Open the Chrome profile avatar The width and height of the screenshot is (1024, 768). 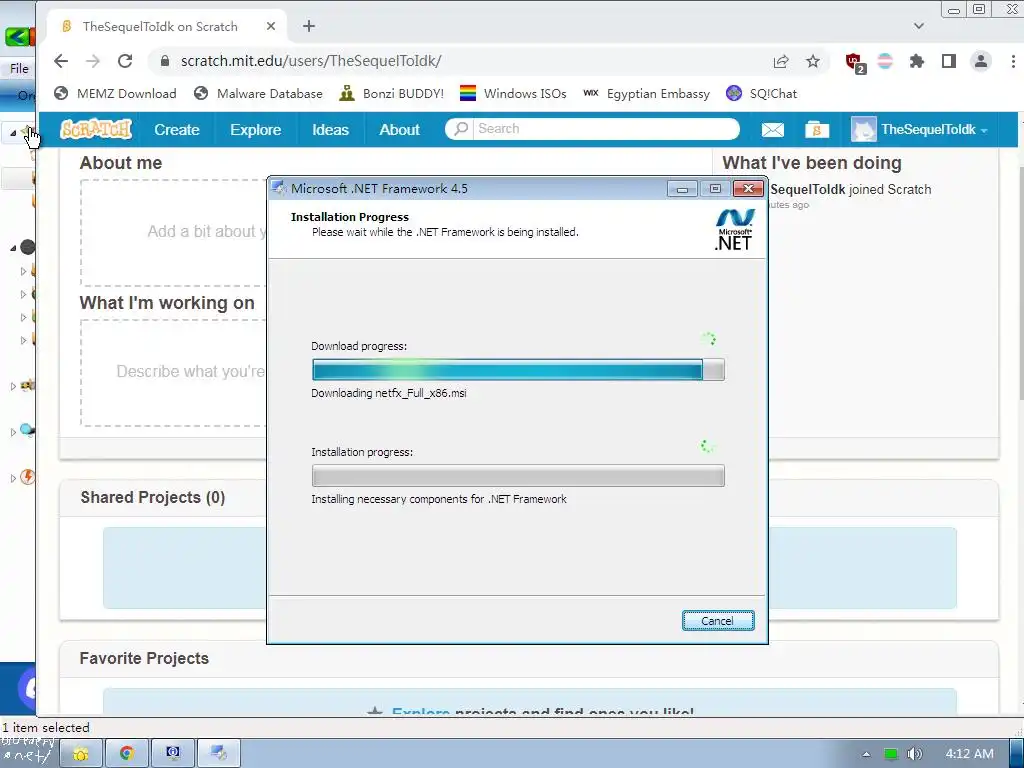(981, 61)
